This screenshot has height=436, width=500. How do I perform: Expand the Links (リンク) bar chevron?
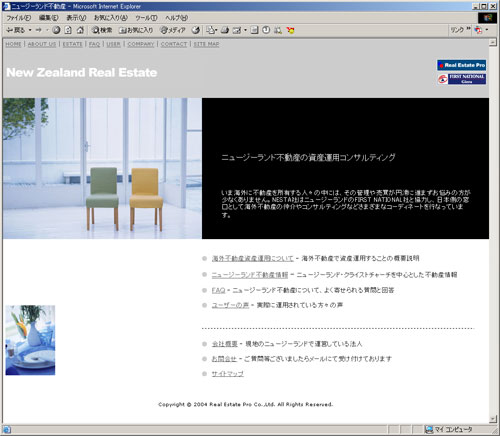pyautogui.click(x=468, y=29)
